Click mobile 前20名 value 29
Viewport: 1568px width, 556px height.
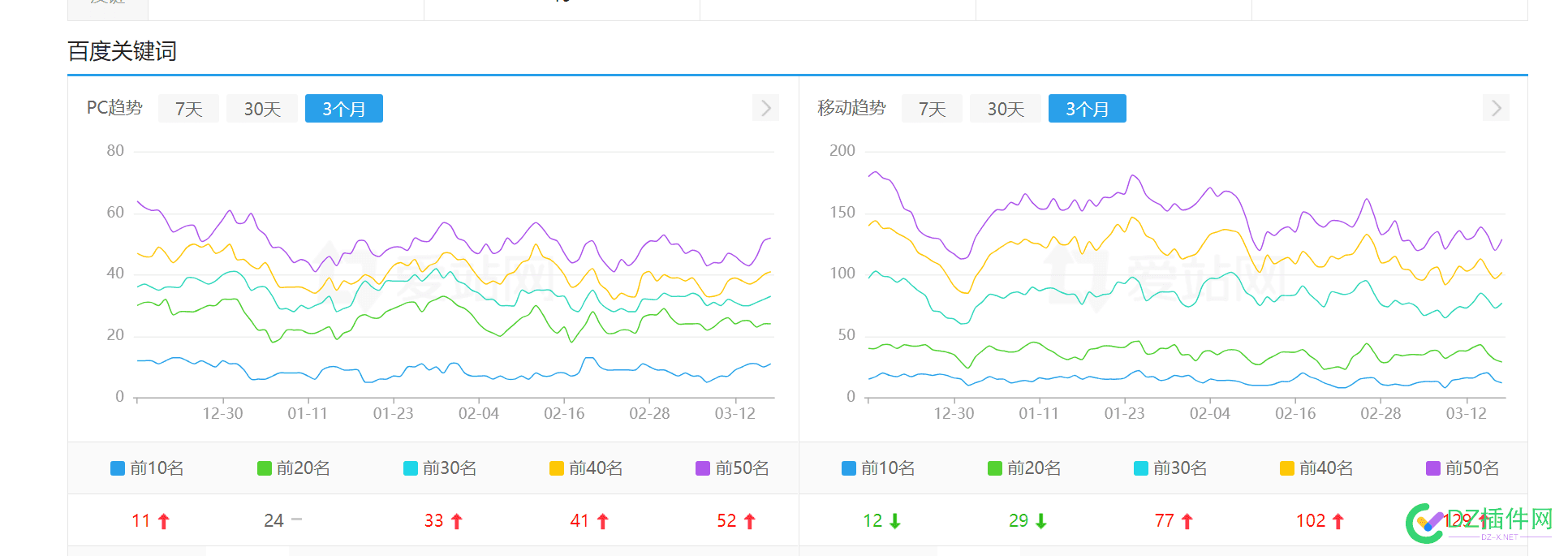1019,521
